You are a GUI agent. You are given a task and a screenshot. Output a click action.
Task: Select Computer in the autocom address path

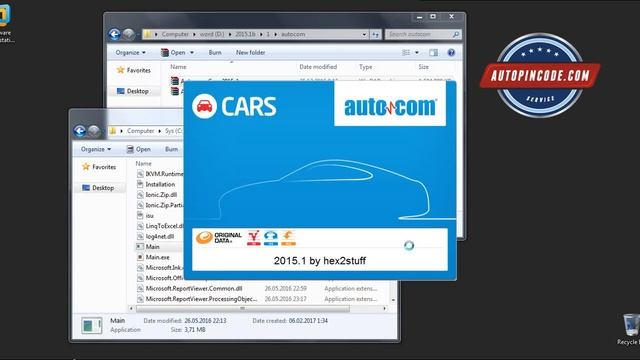click(175, 34)
